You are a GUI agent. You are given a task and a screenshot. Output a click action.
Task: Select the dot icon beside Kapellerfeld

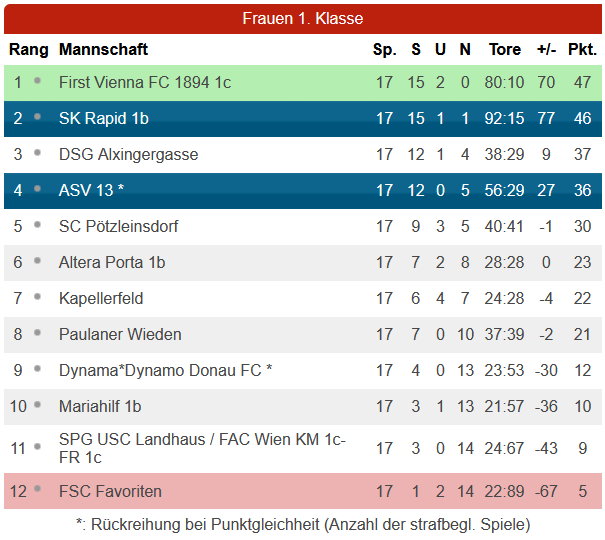click(x=37, y=297)
